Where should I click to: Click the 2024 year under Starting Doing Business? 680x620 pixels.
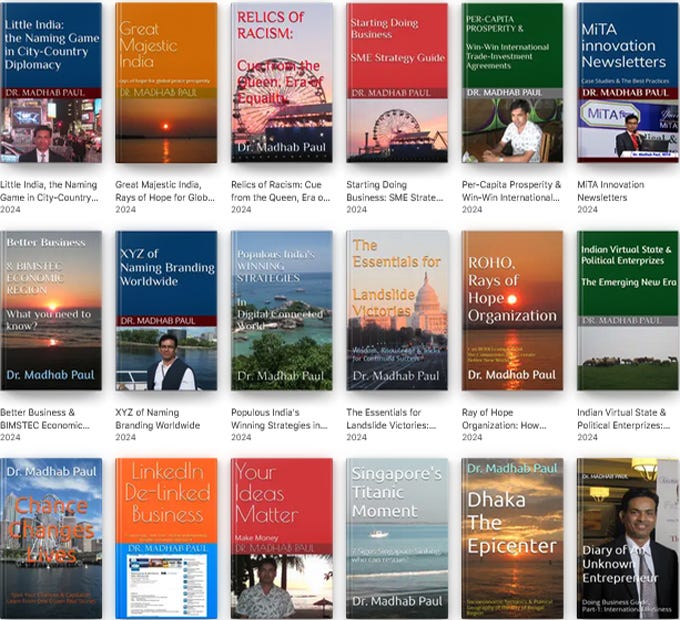(x=356, y=209)
